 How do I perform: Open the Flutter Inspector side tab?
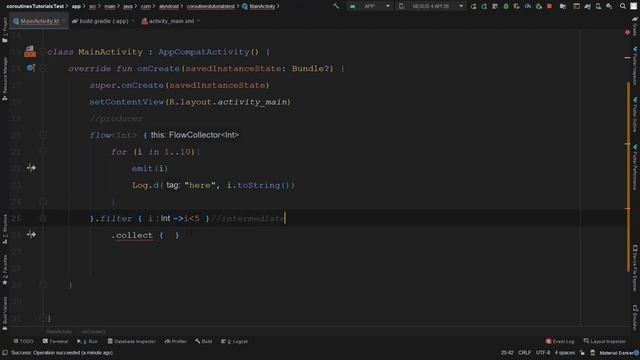635,65
